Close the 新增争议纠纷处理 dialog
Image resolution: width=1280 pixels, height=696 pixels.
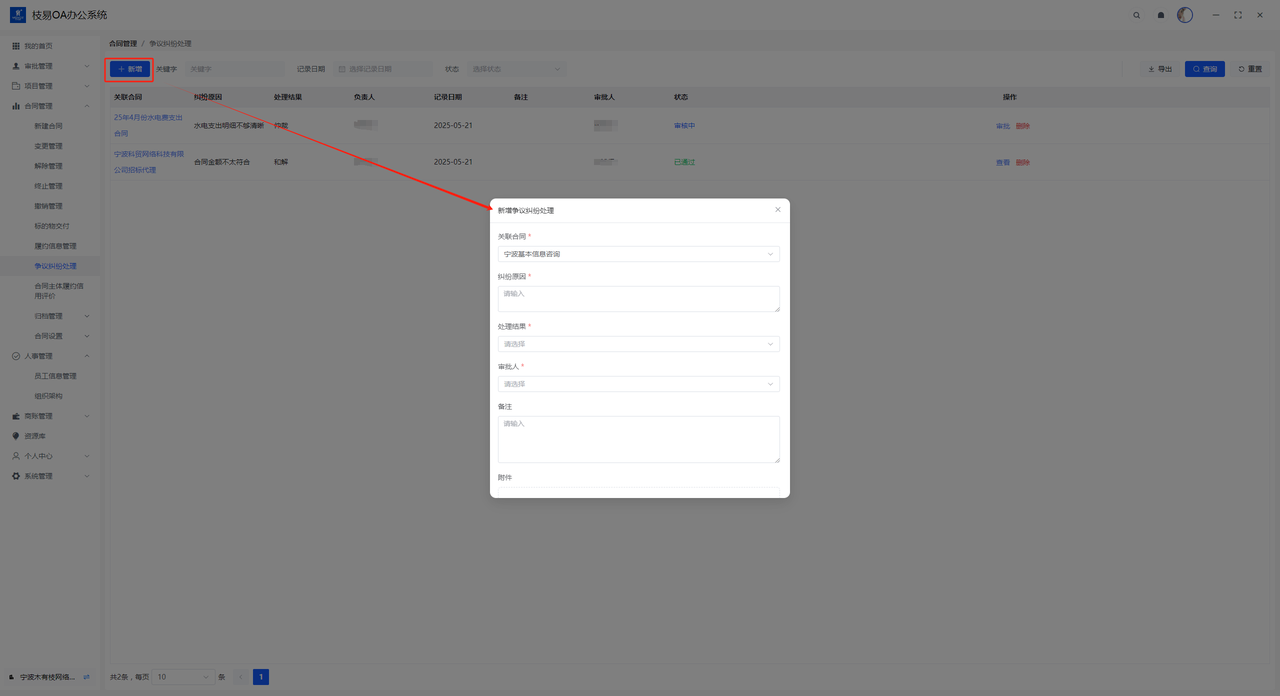pos(778,210)
